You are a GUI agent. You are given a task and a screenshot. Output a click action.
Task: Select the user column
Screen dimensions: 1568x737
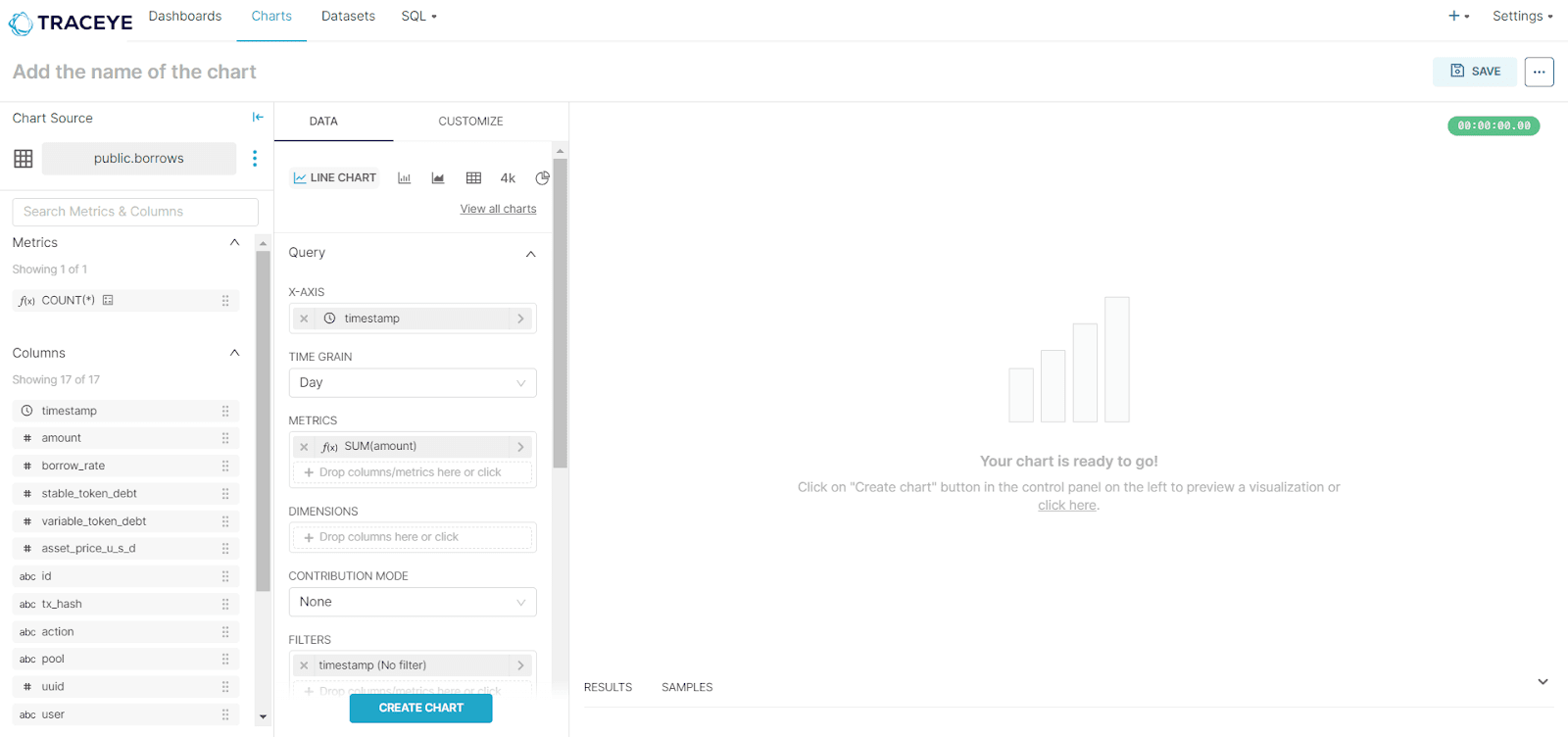pos(125,714)
